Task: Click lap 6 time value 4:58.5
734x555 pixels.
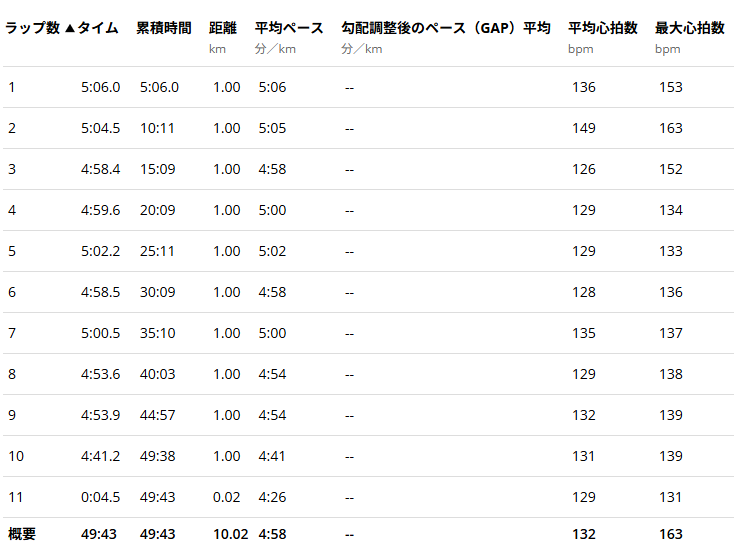Action: [x=100, y=292]
